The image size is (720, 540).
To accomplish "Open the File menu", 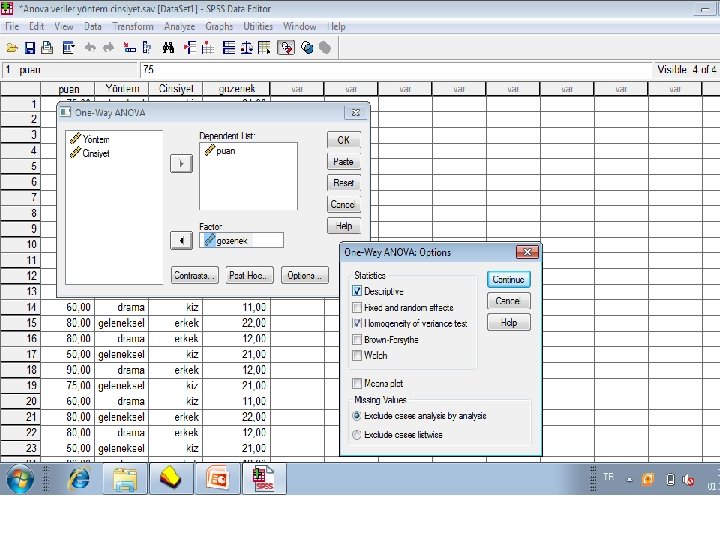I will [12, 27].
